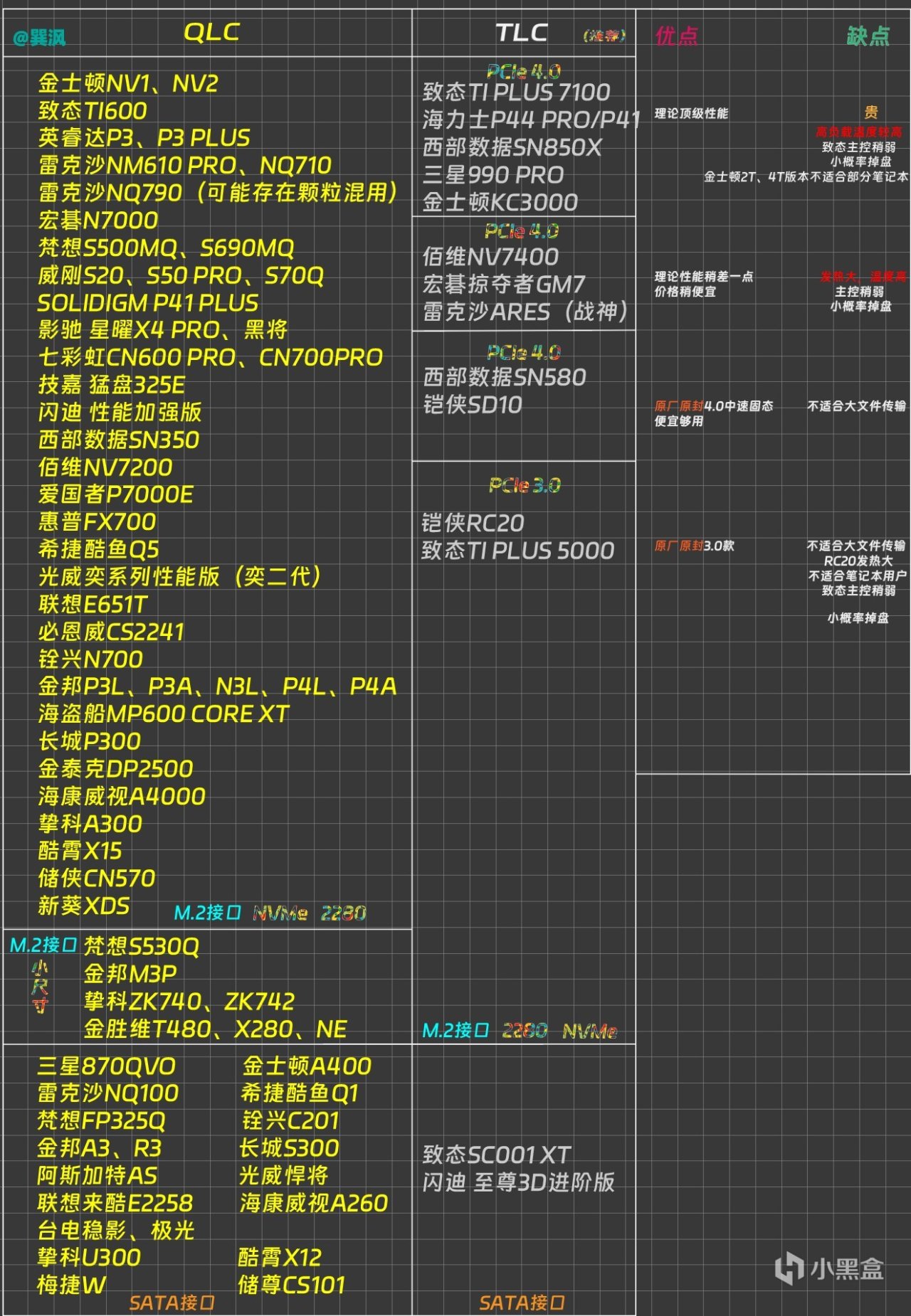This screenshot has height=1316, width=911.
Task: Click the @巽沨 author tag
Action: (x=39, y=37)
